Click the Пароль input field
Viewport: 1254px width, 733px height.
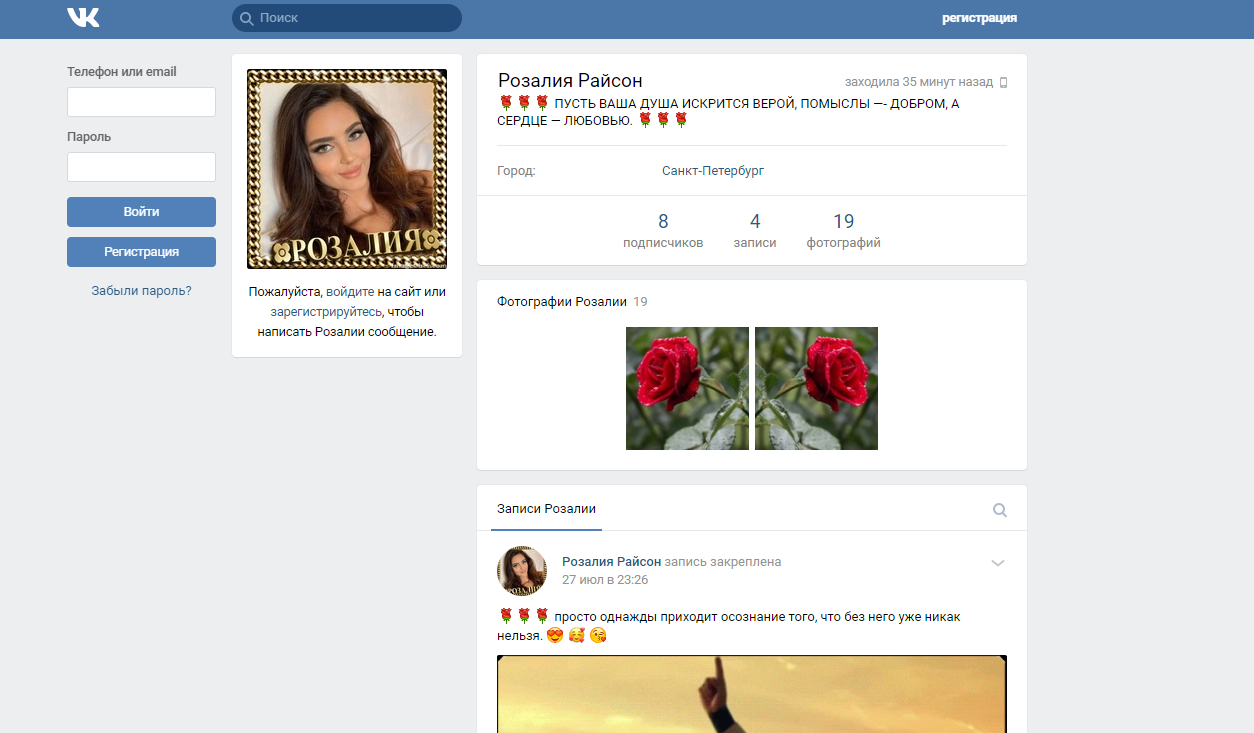coord(141,167)
